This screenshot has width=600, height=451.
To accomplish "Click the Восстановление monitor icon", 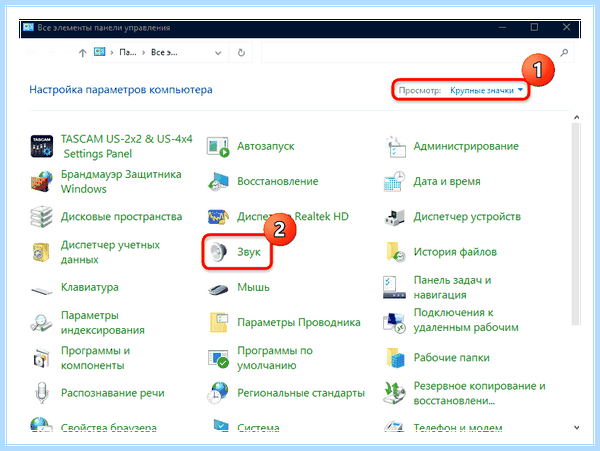I will coord(218,181).
